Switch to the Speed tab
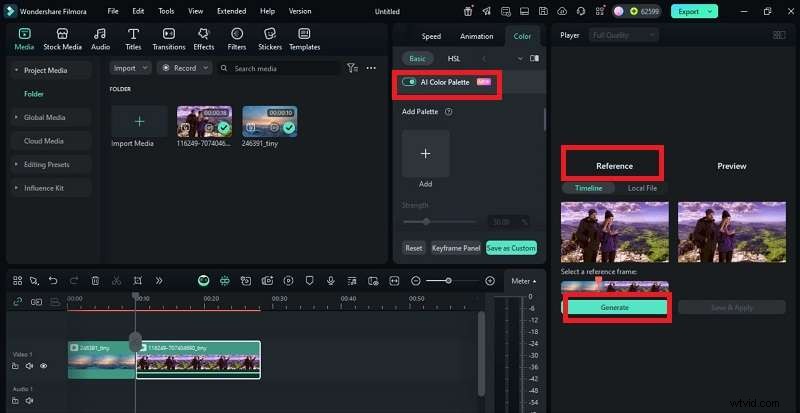Image resolution: width=800 pixels, height=413 pixels. [431, 36]
